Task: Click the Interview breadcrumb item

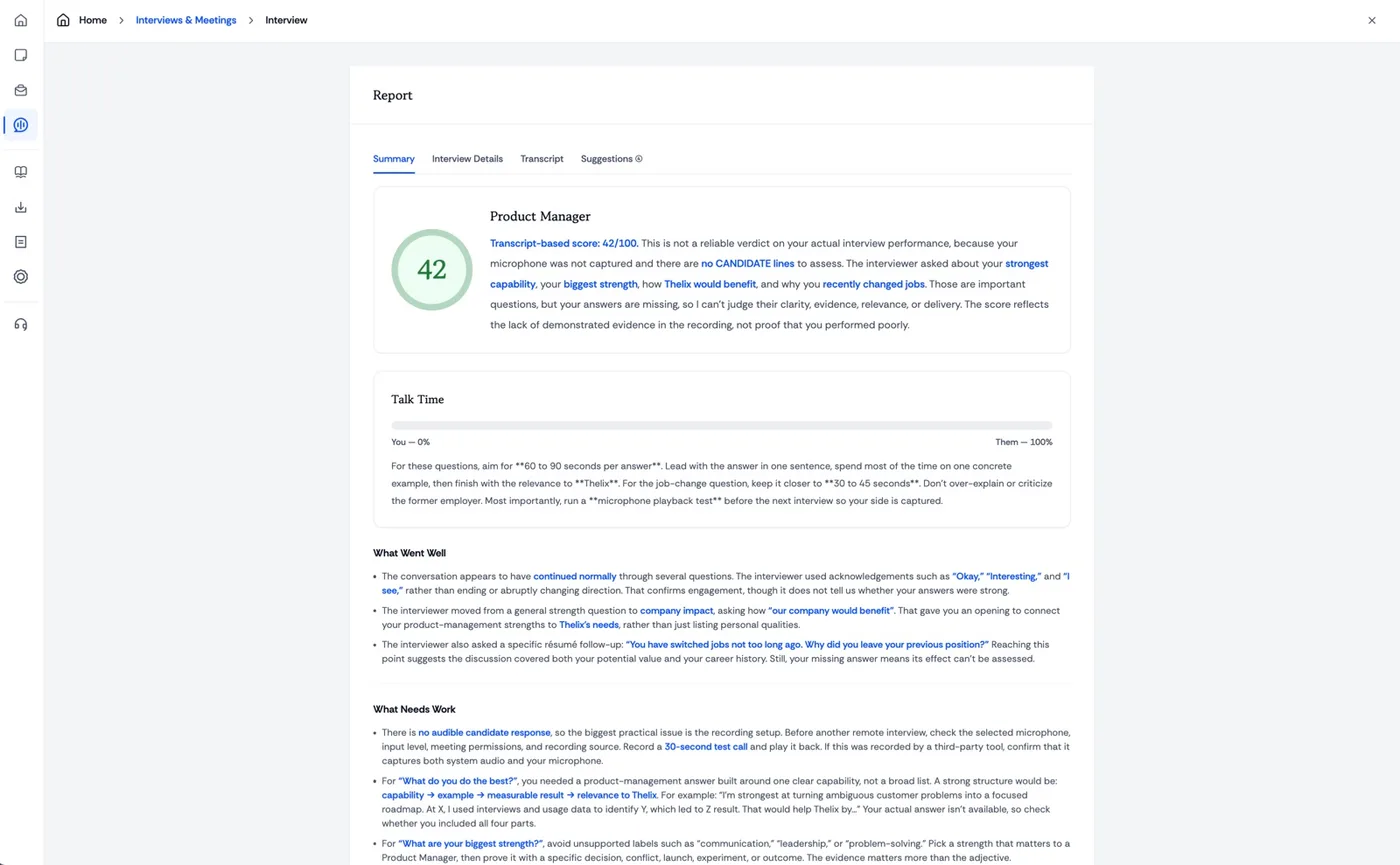Action: (286, 20)
